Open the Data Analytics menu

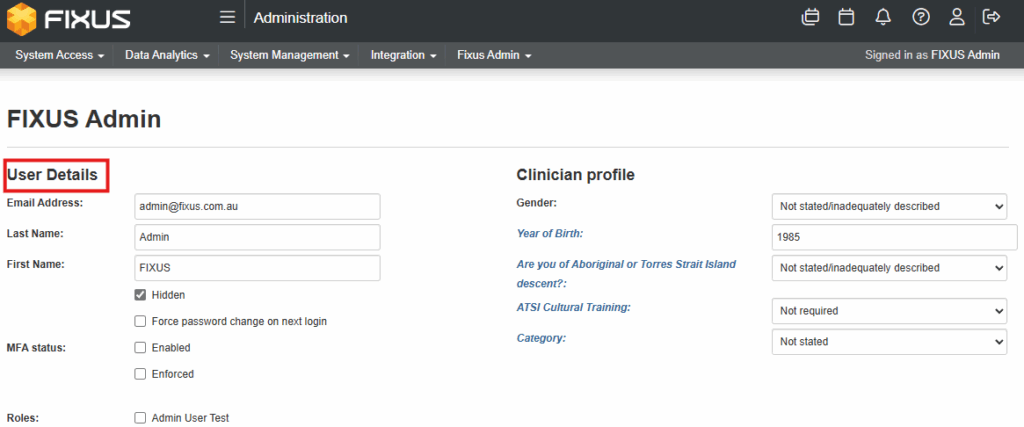[167, 55]
